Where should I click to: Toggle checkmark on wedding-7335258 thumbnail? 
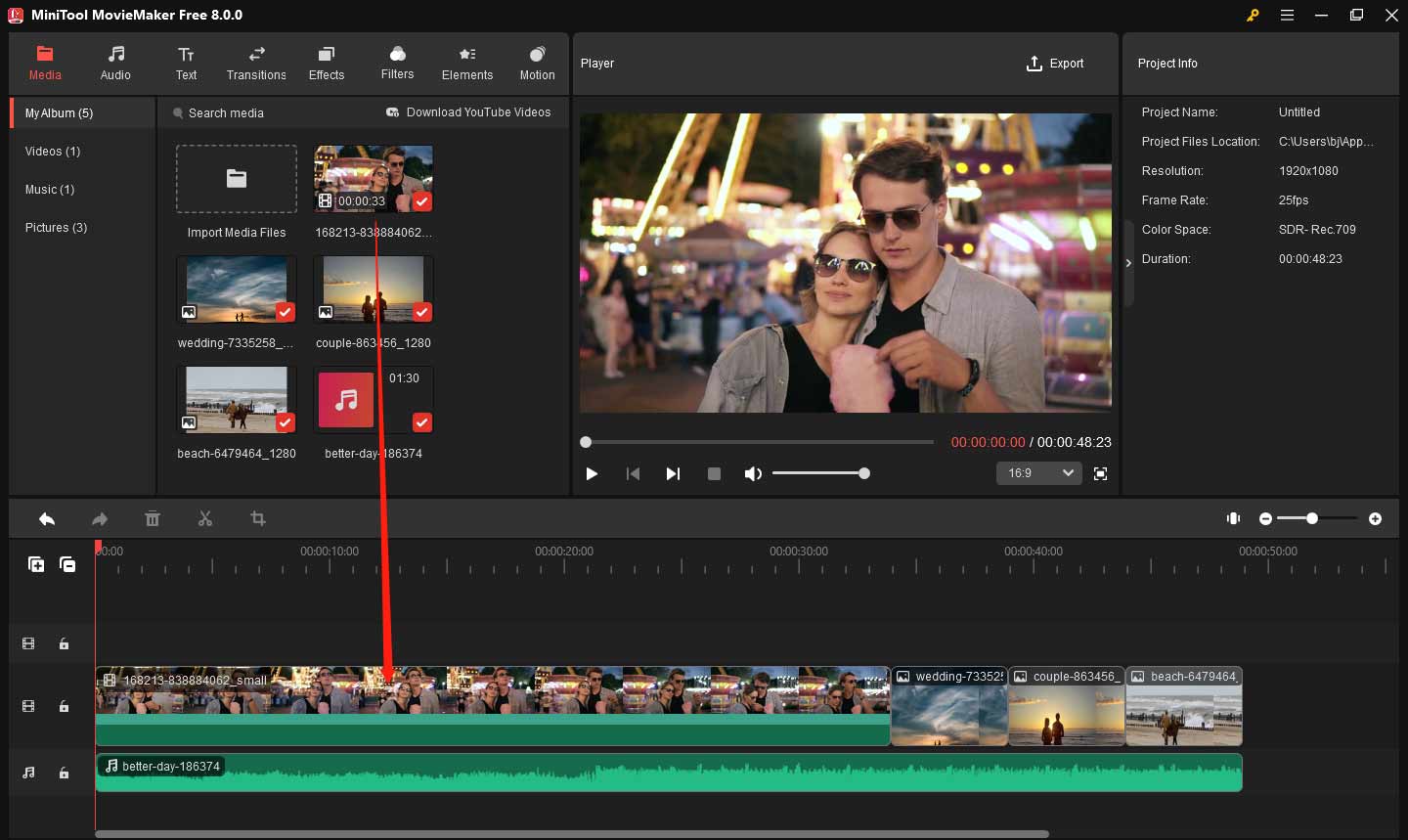coord(285,312)
